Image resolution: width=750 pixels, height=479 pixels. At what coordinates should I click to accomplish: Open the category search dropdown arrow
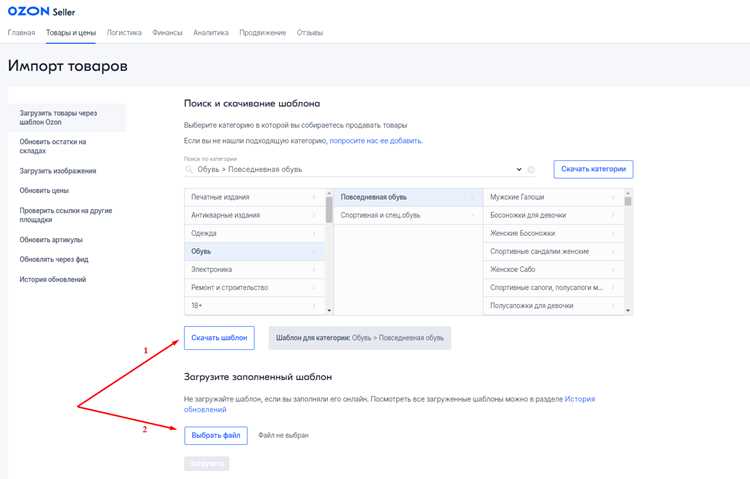(518, 169)
